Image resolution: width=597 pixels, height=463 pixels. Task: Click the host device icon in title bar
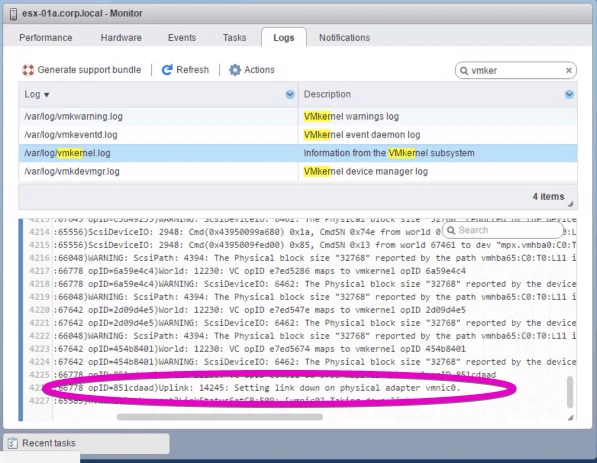[x=13, y=14]
